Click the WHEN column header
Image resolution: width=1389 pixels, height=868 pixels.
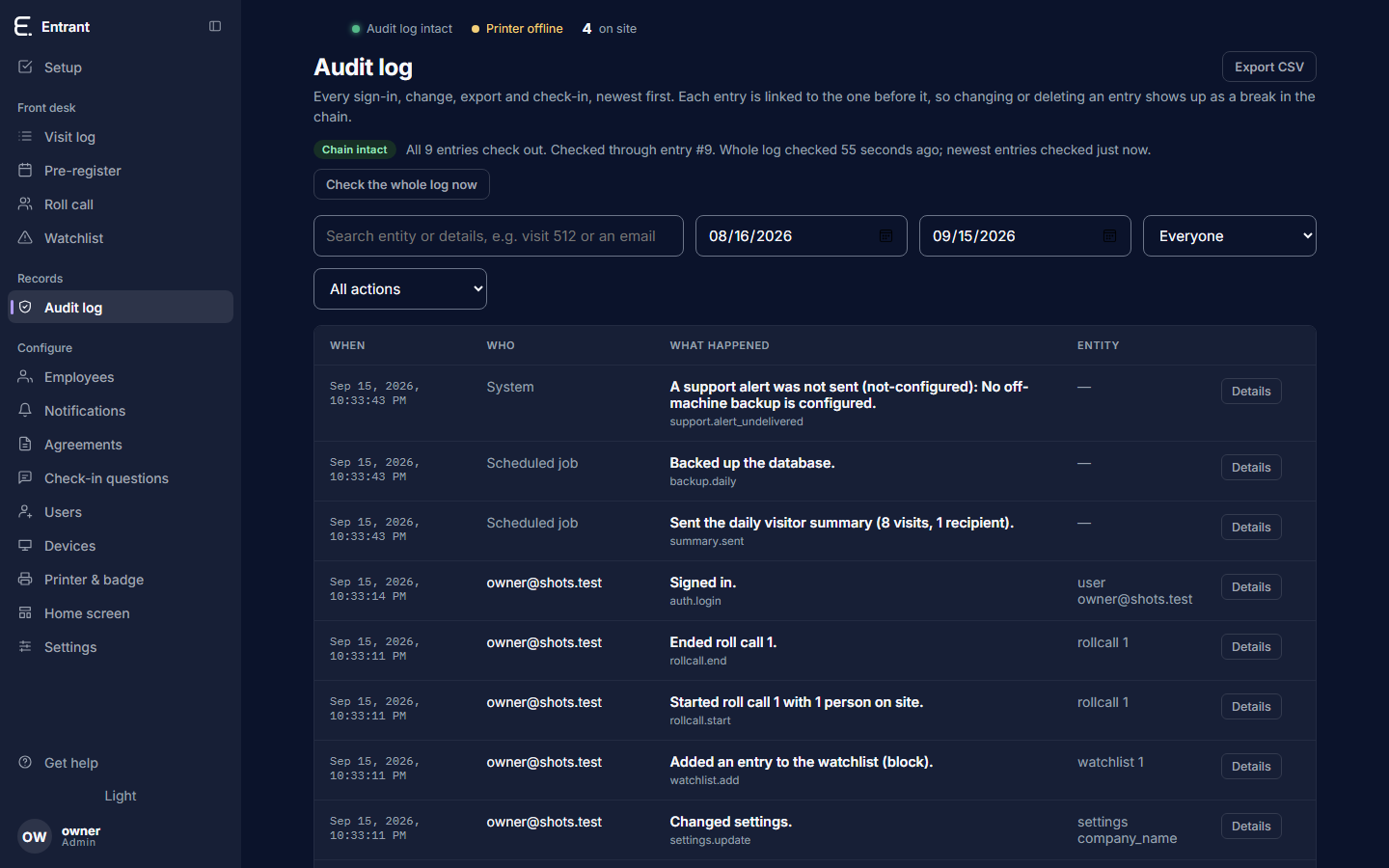click(347, 345)
